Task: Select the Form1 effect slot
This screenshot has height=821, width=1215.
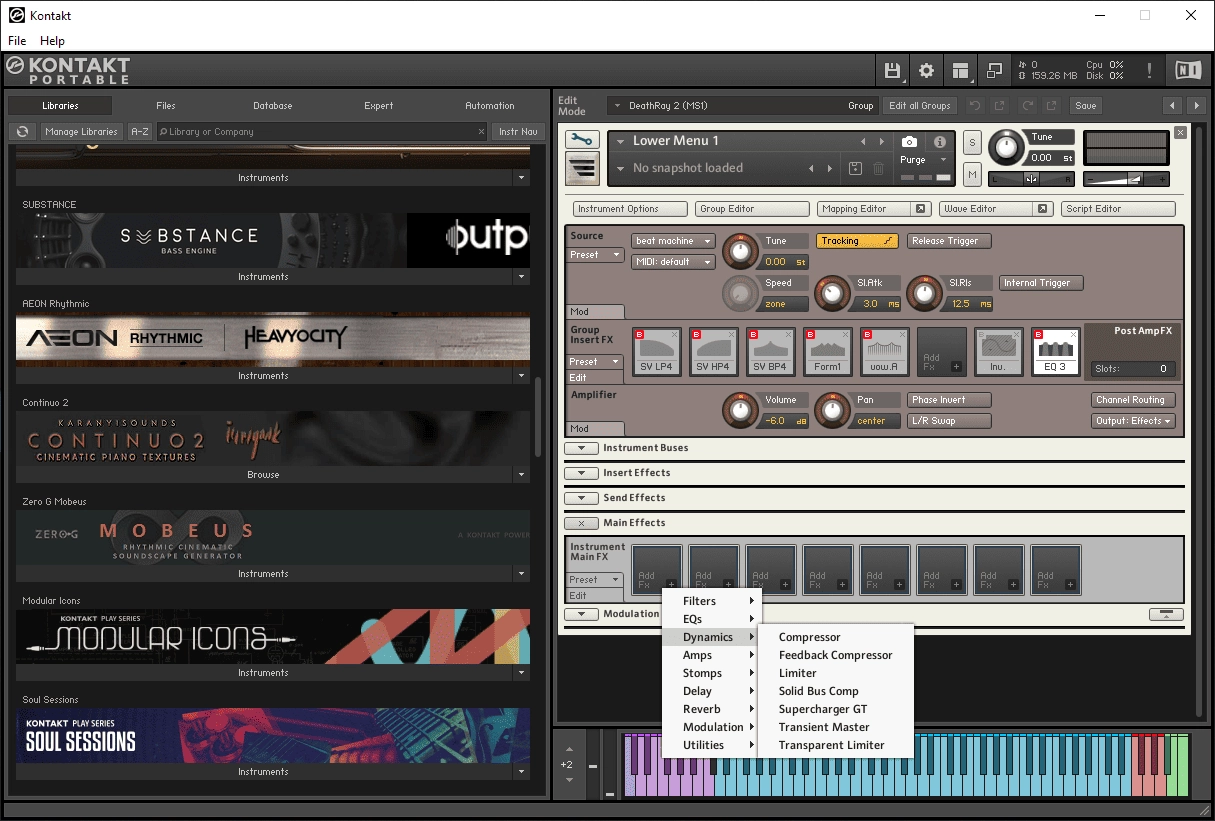Action: [x=828, y=351]
